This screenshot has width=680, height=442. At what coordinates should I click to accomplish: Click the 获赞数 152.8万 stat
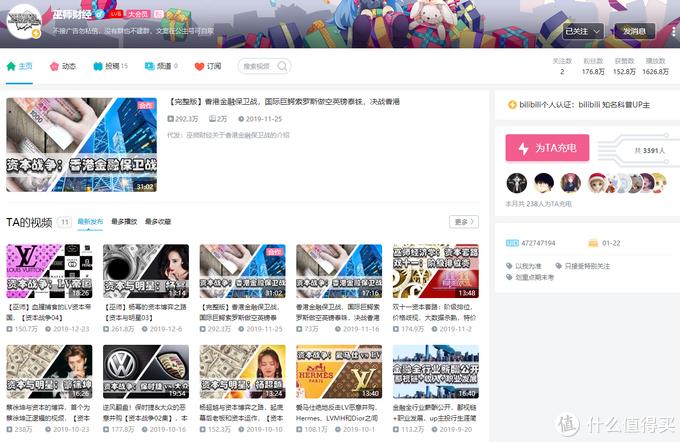624,66
